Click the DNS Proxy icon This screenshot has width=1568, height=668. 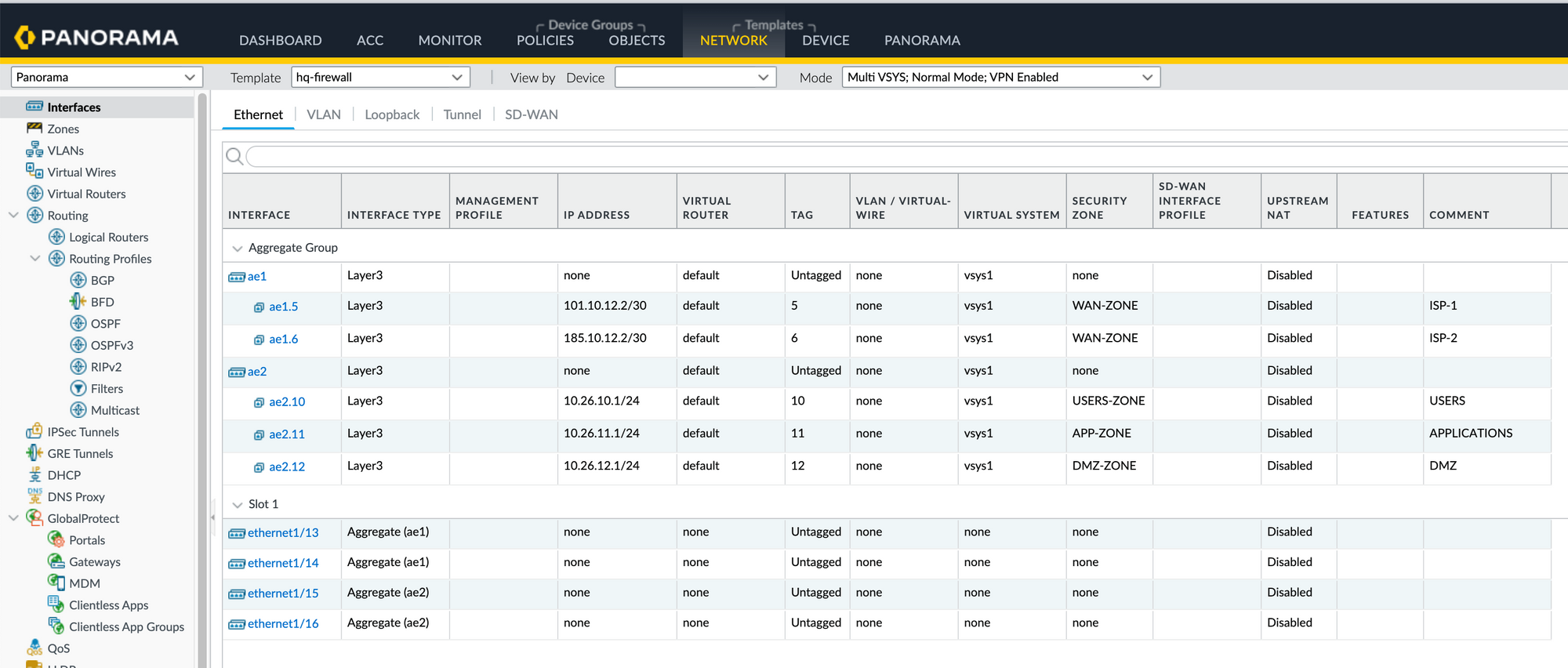coord(34,496)
